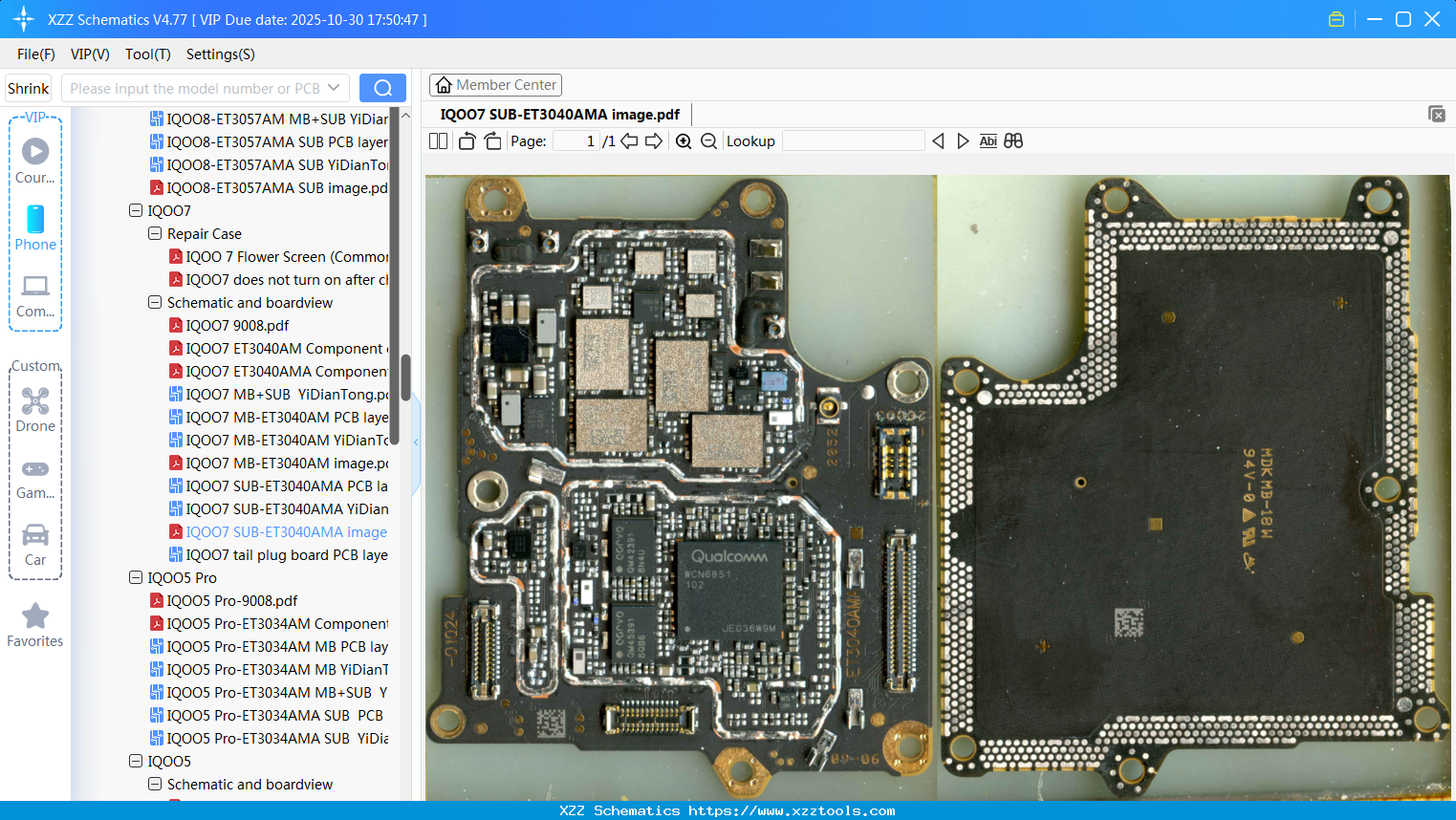Toggle the two-page layout view icon
The width and height of the screenshot is (1456, 820).
(x=438, y=141)
